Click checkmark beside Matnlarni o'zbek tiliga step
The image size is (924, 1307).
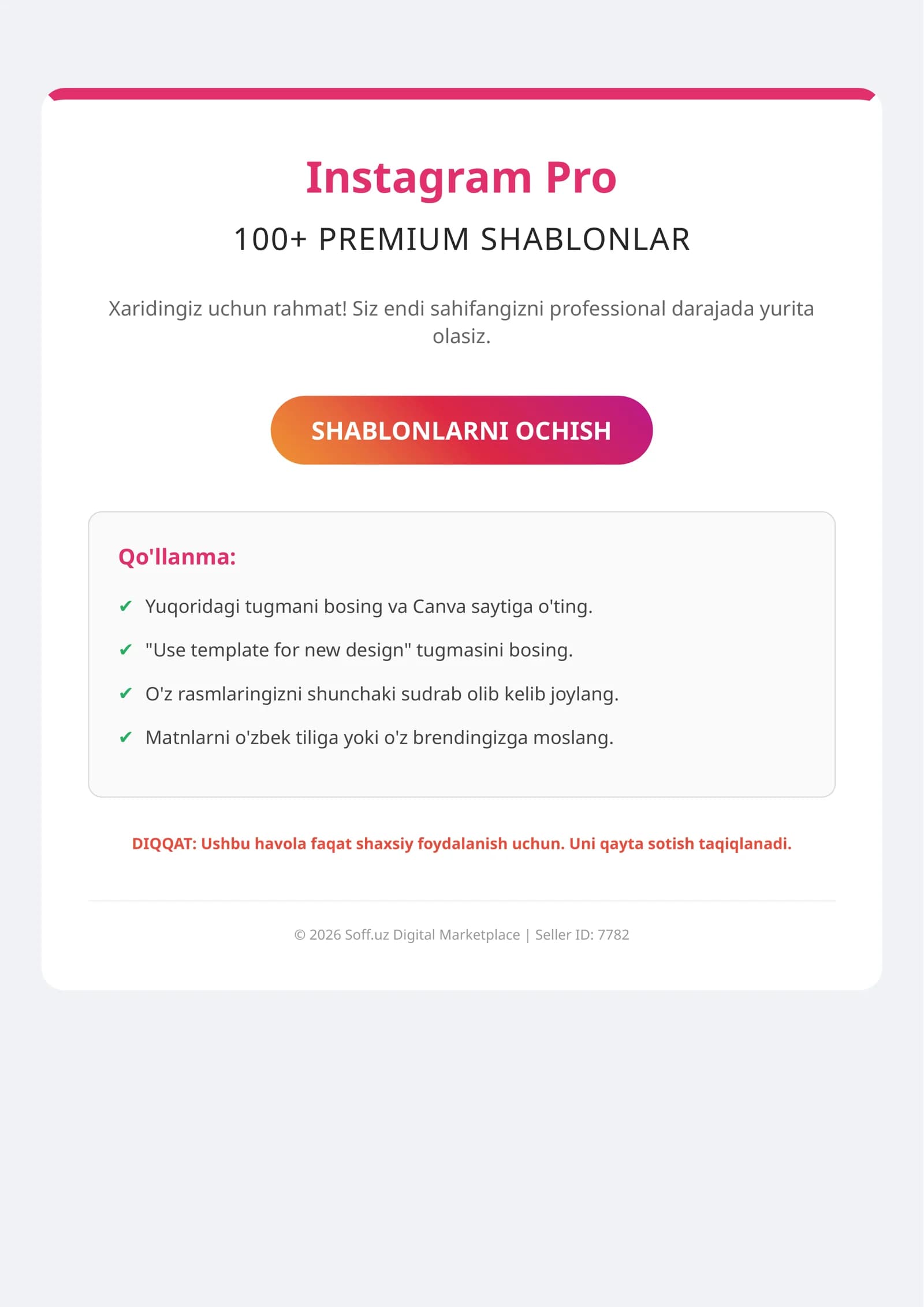tap(125, 737)
